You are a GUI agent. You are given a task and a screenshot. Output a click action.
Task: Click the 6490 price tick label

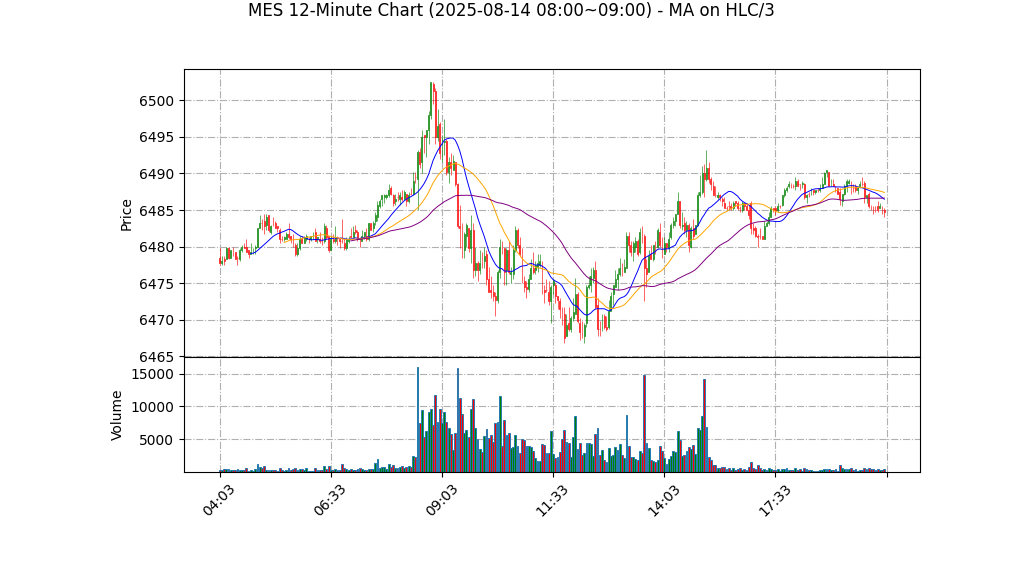click(x=156, y=174)
